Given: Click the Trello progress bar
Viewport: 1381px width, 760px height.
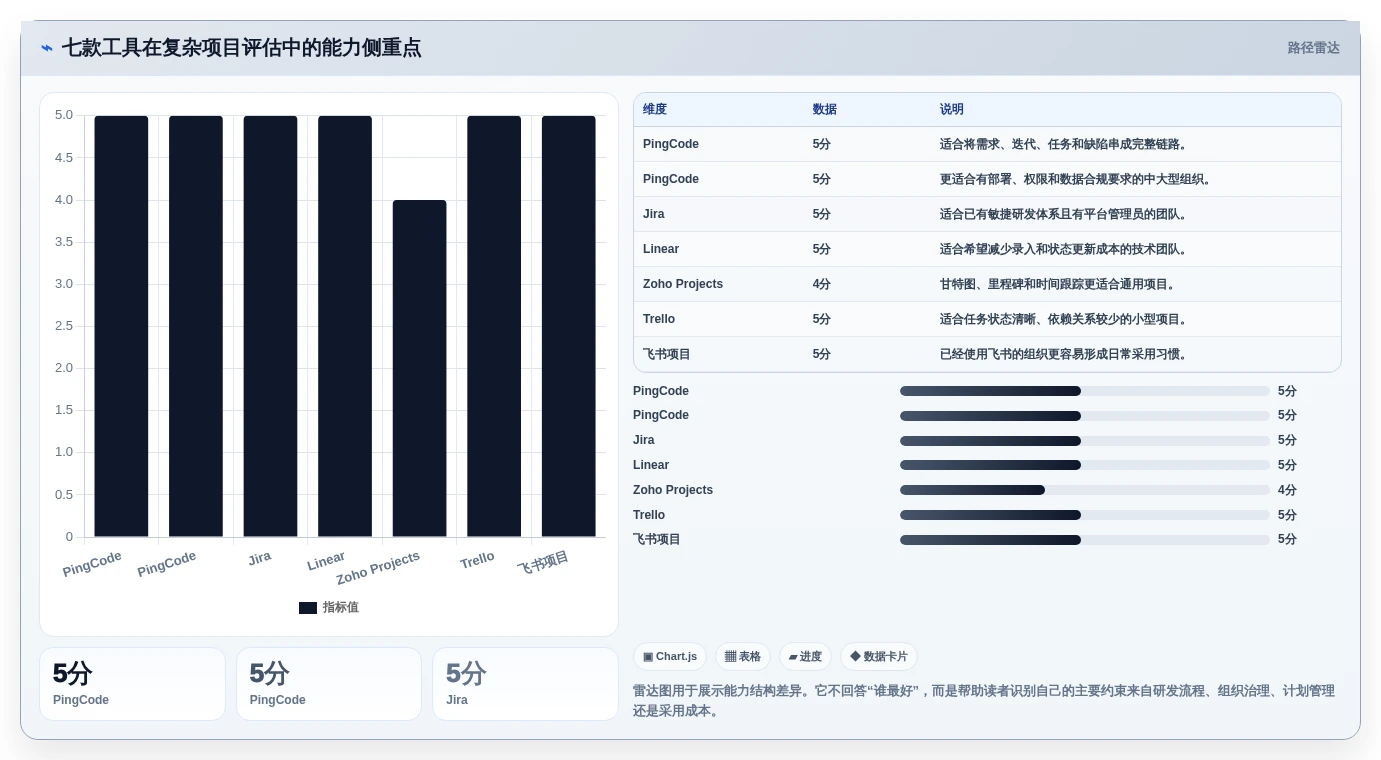Looking at the screenshot, I should coord(1085,515).
